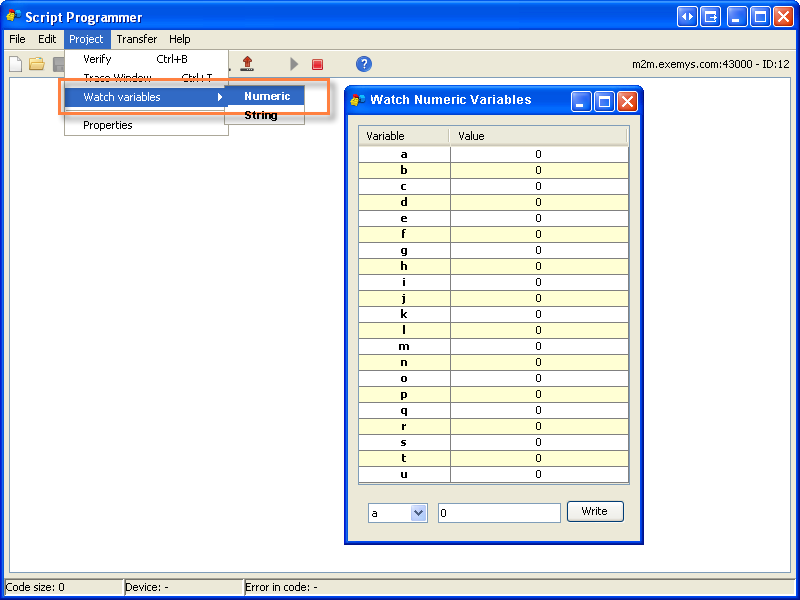
Task: Minimize the Watch Numeric Variables window
Action: (581, 101)
